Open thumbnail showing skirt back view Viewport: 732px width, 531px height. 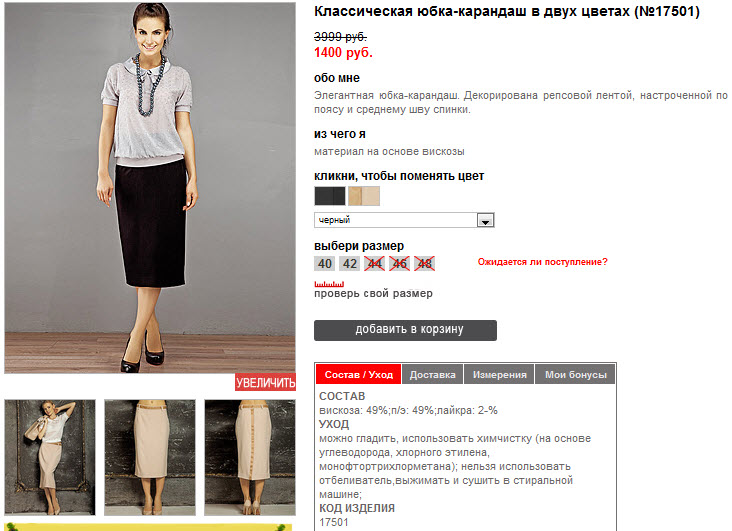point(250,458)
